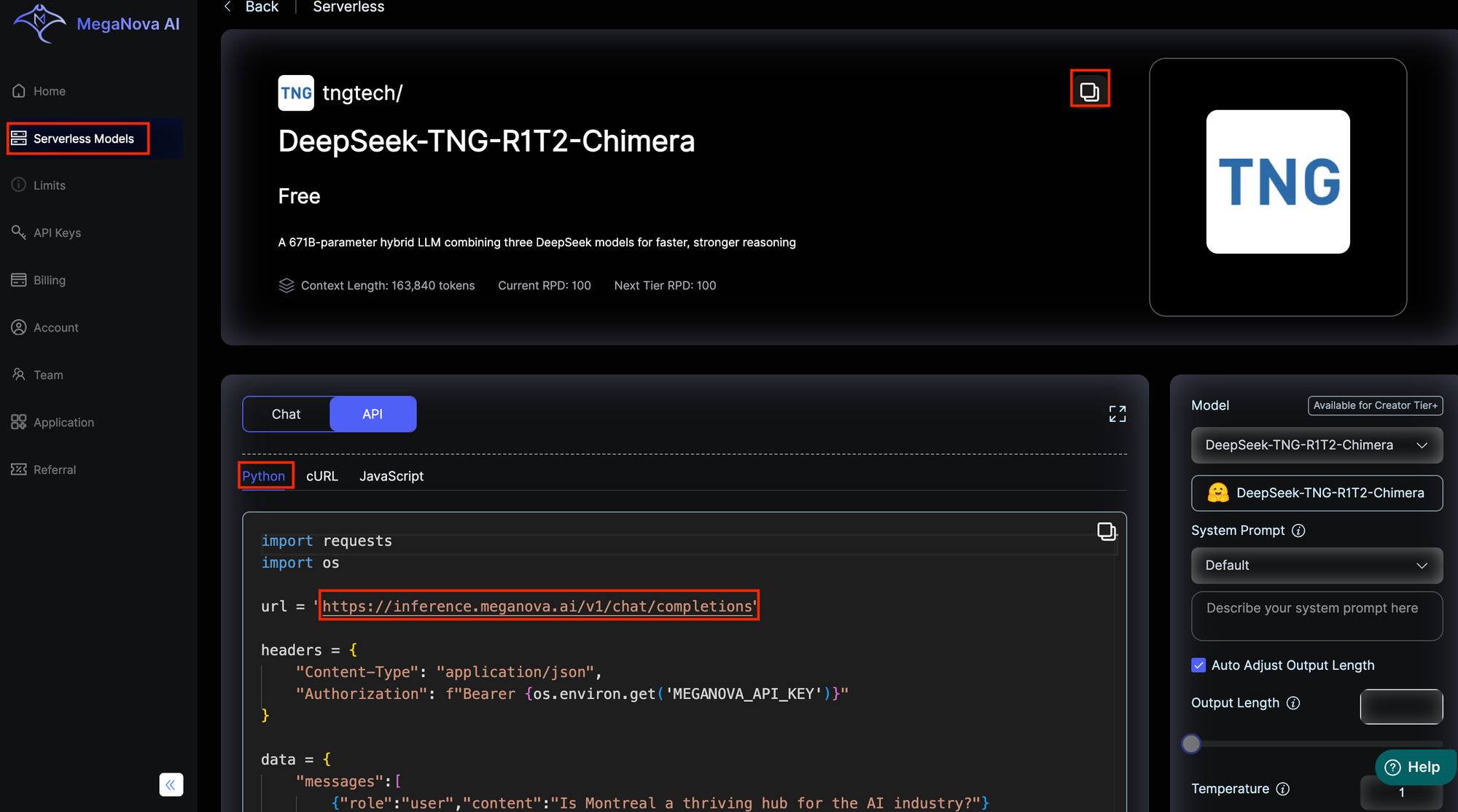1458x812 pixels.
Task: Switch to the cURL code tab
Action: [x=321, y=476]
